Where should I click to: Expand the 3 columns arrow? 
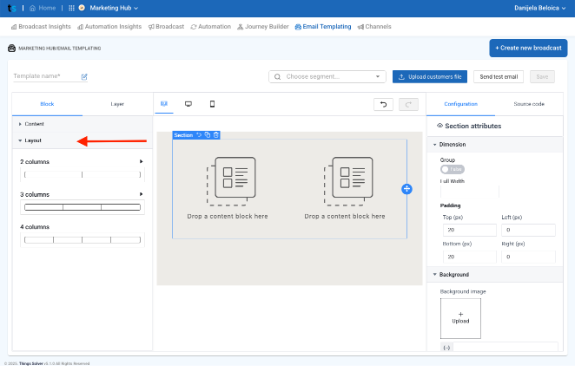[x=141, y=194]
